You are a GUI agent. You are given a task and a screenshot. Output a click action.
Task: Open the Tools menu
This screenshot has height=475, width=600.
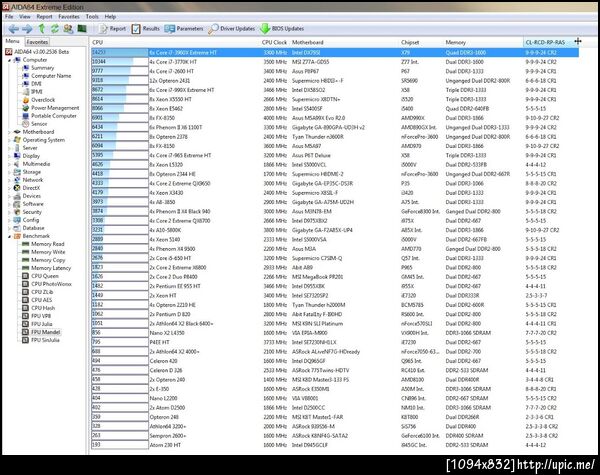click(92, 17)
